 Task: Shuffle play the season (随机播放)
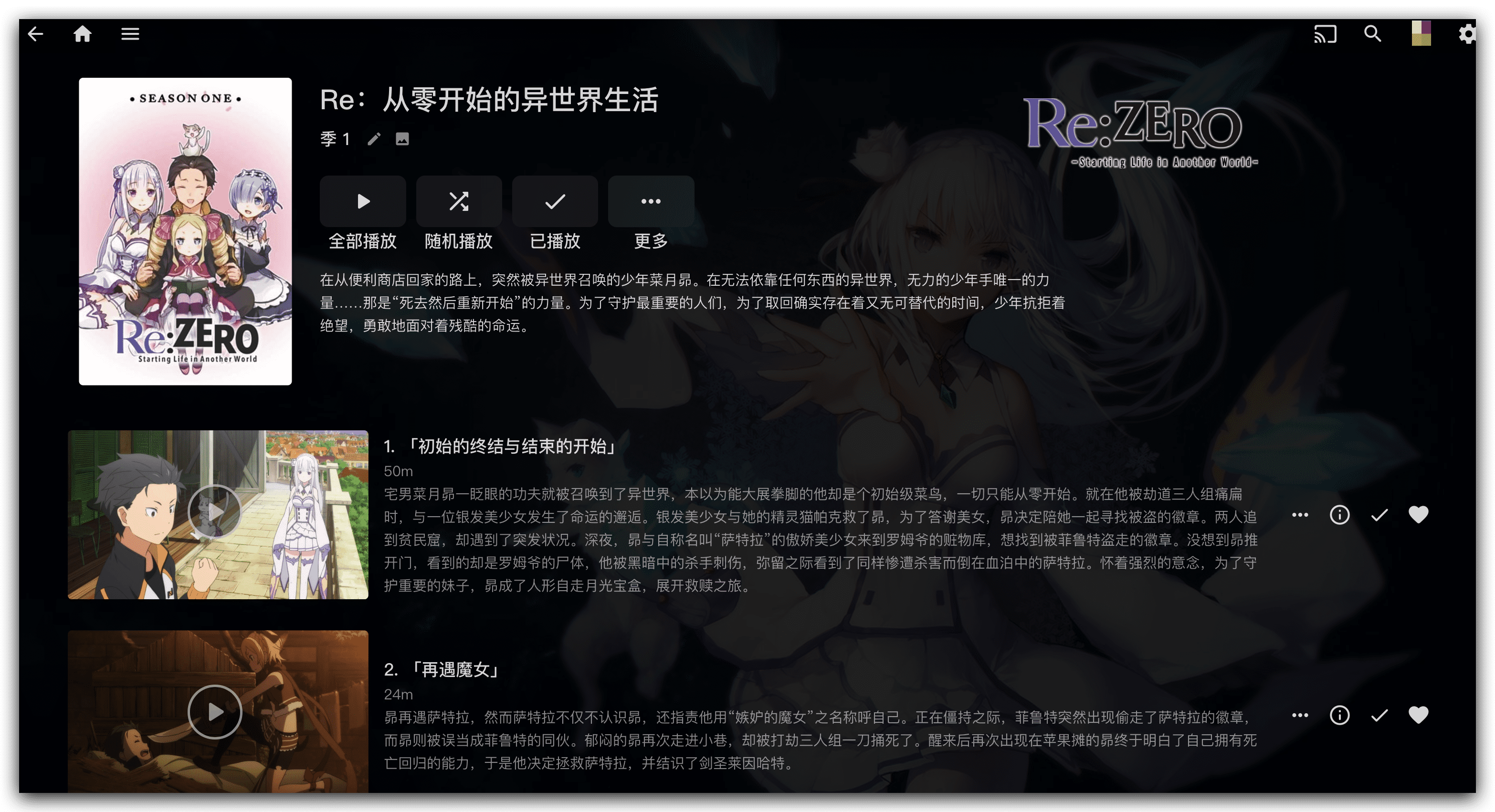[x=459, y=201]
